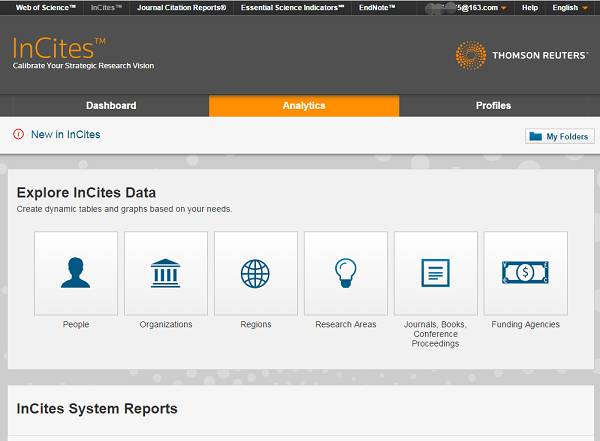
Task: Click the Organizations label text
Action: tap(166, 324)
